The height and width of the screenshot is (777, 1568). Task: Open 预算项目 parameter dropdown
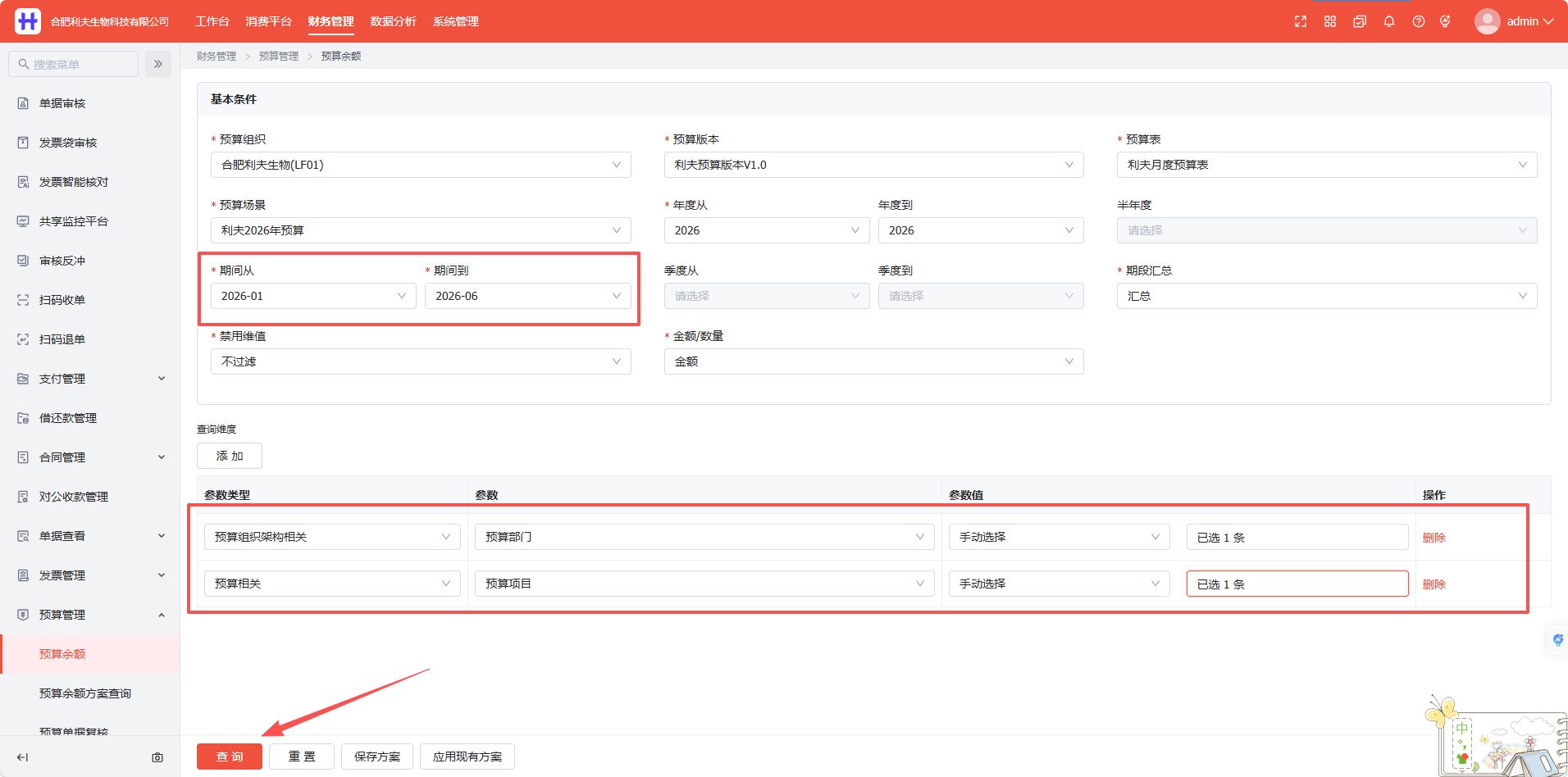point(704,584)
